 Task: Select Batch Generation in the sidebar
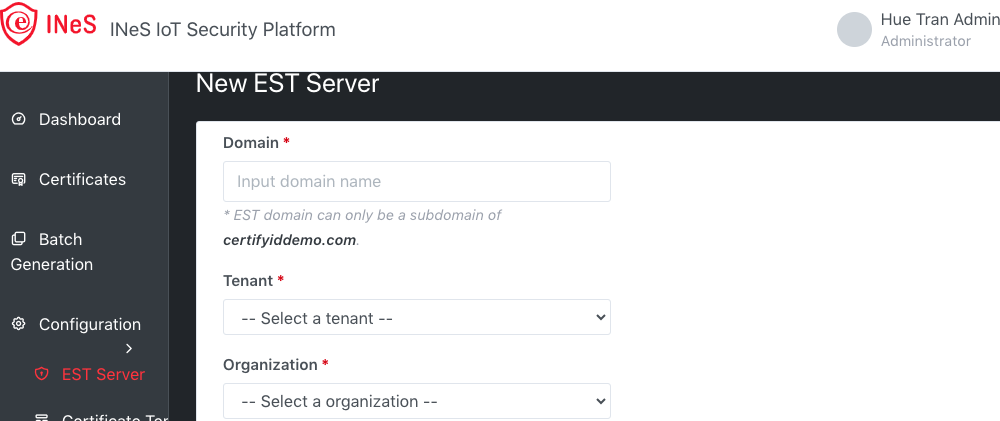(60, 252)
